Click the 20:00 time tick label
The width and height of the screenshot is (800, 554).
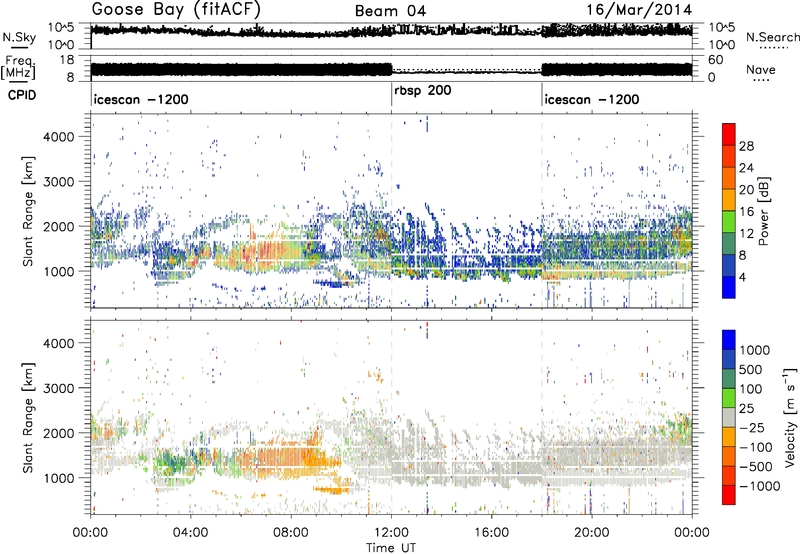[591, 533]
